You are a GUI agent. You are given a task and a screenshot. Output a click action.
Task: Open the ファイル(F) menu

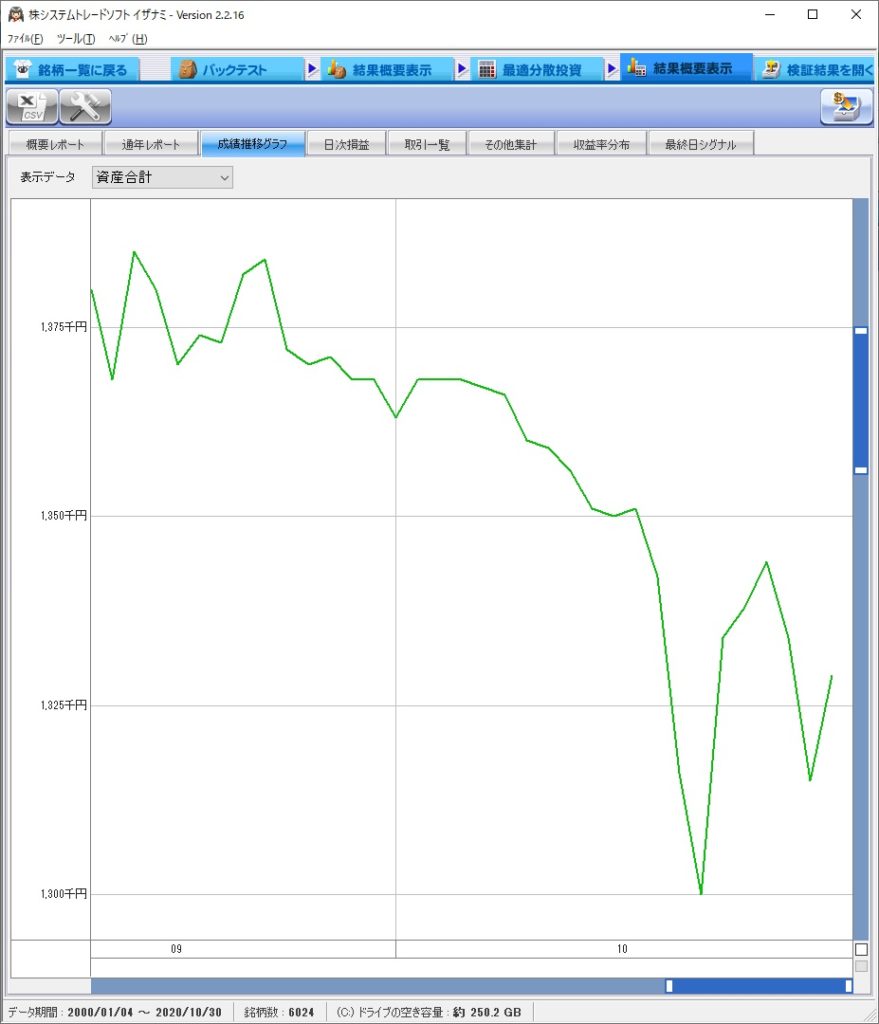point(25,39)
